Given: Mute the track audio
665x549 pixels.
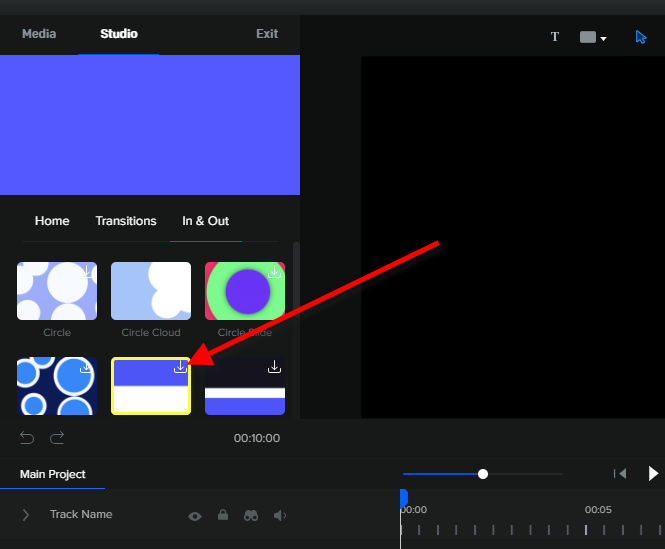Looking at the screenshot, I should point(279,515).
